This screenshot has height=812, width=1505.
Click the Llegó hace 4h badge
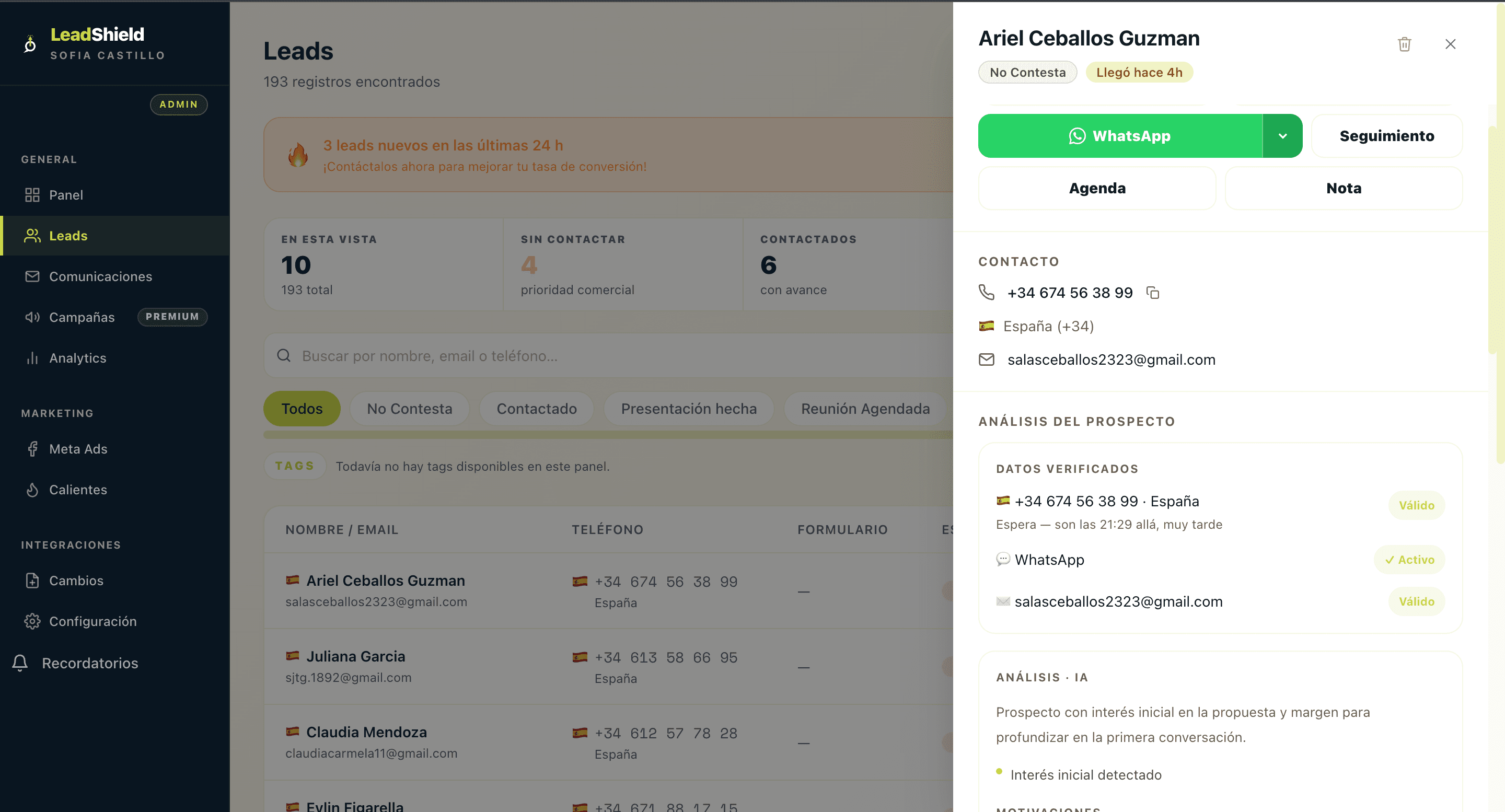click(1139, 73)
